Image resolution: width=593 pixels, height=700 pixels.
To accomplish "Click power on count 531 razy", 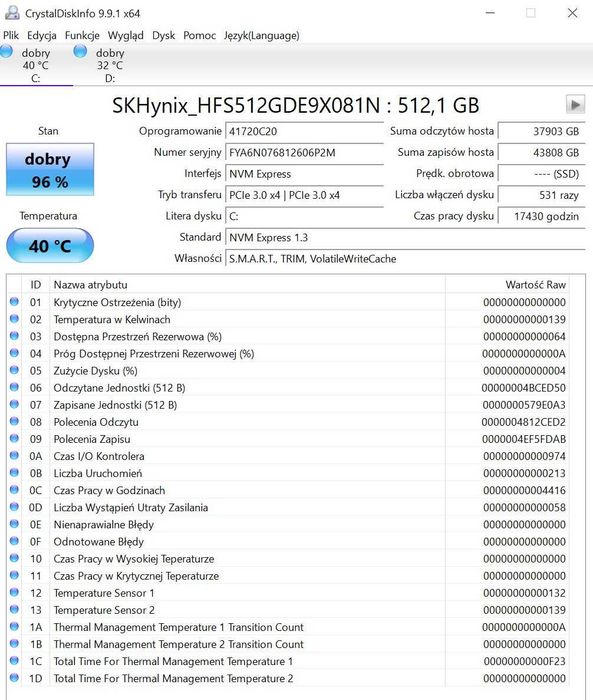I will 541,195.
